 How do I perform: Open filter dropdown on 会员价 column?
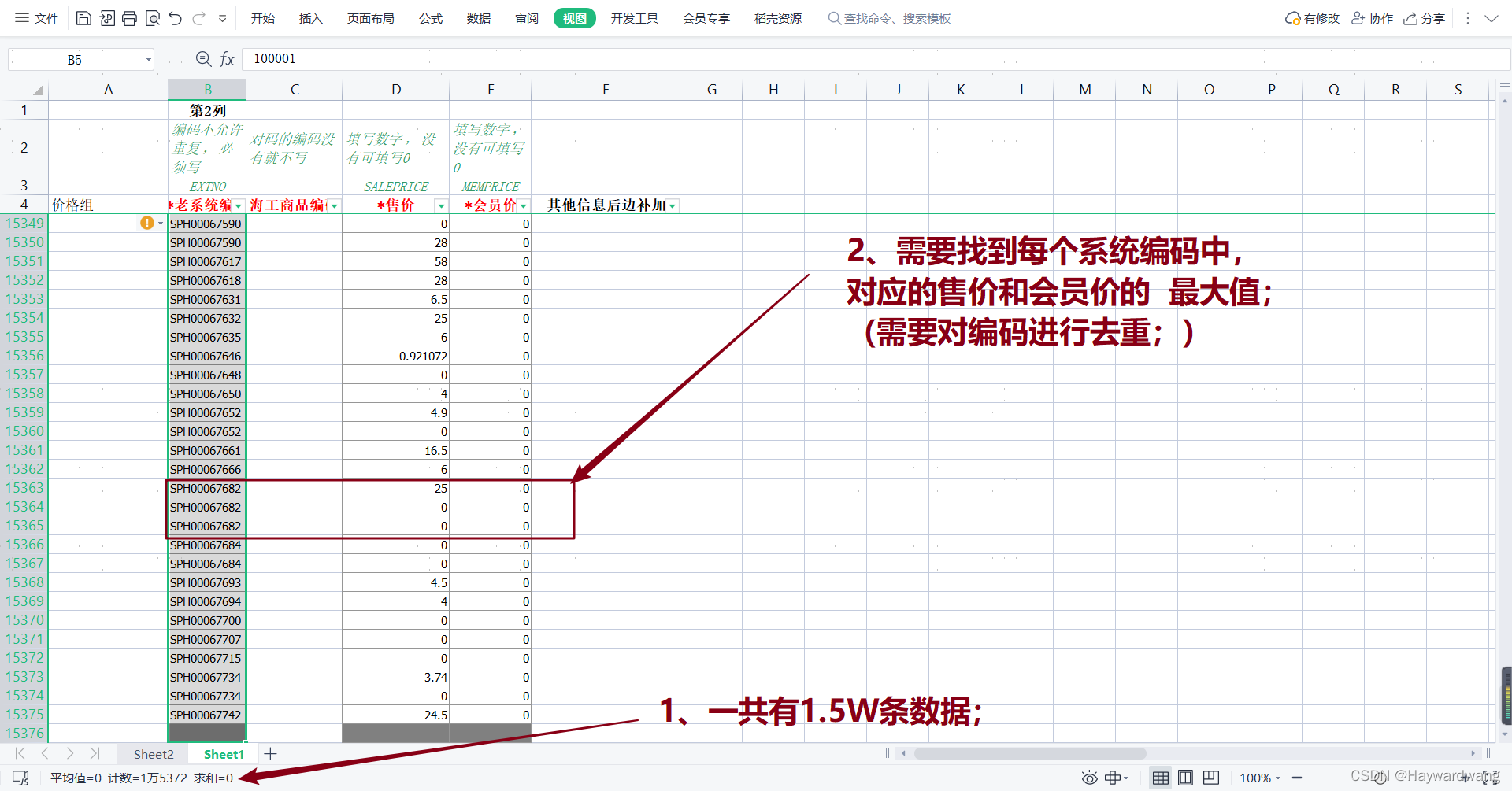tap(524, 206)
